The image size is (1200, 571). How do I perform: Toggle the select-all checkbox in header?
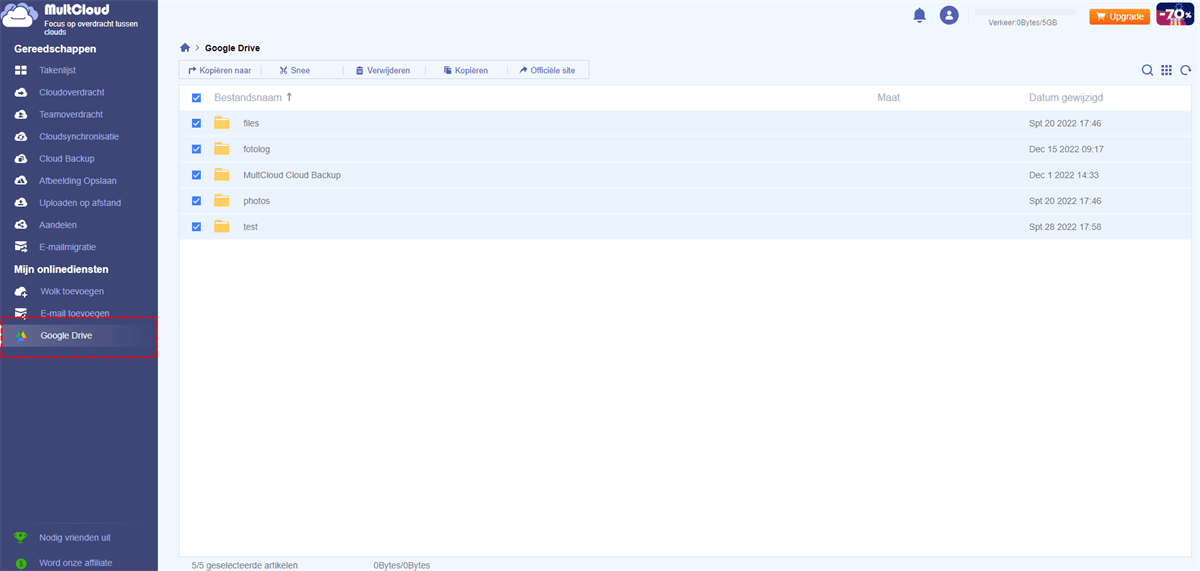click(196, 98)
